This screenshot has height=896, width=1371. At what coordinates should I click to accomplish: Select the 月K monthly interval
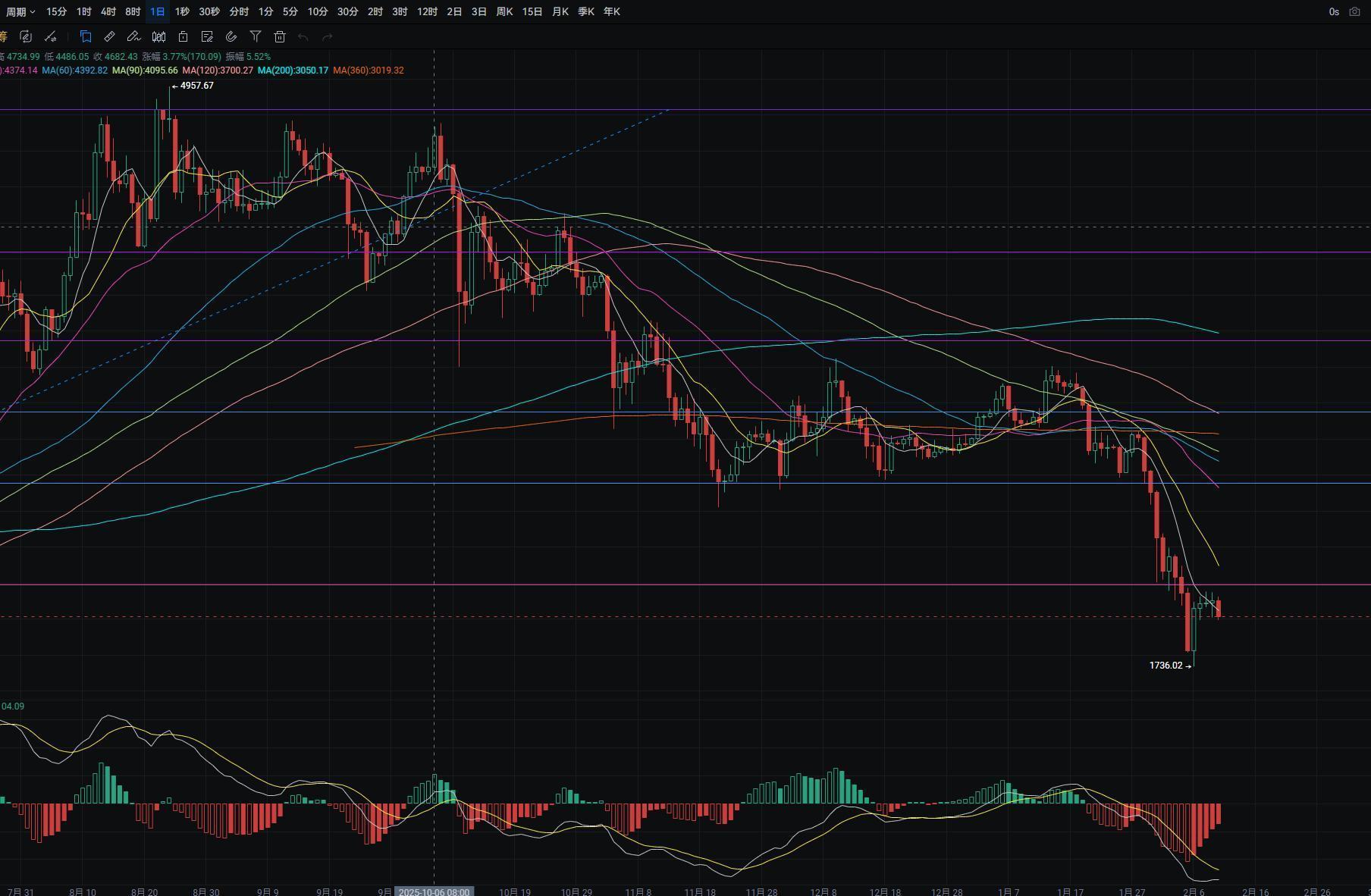pyautogui.click(x=560, y=11)
